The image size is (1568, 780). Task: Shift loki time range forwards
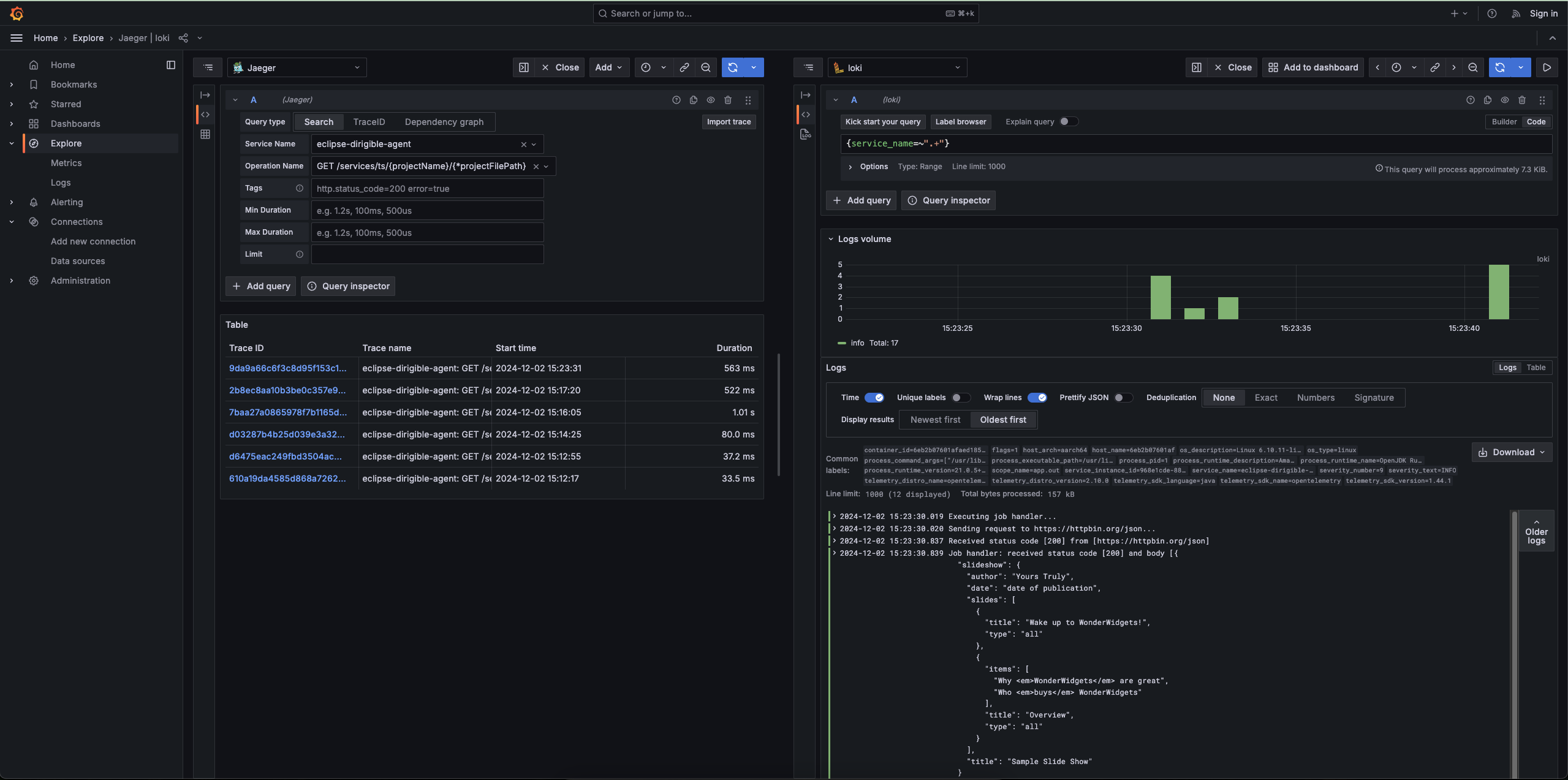click(x=1454, y=67)
